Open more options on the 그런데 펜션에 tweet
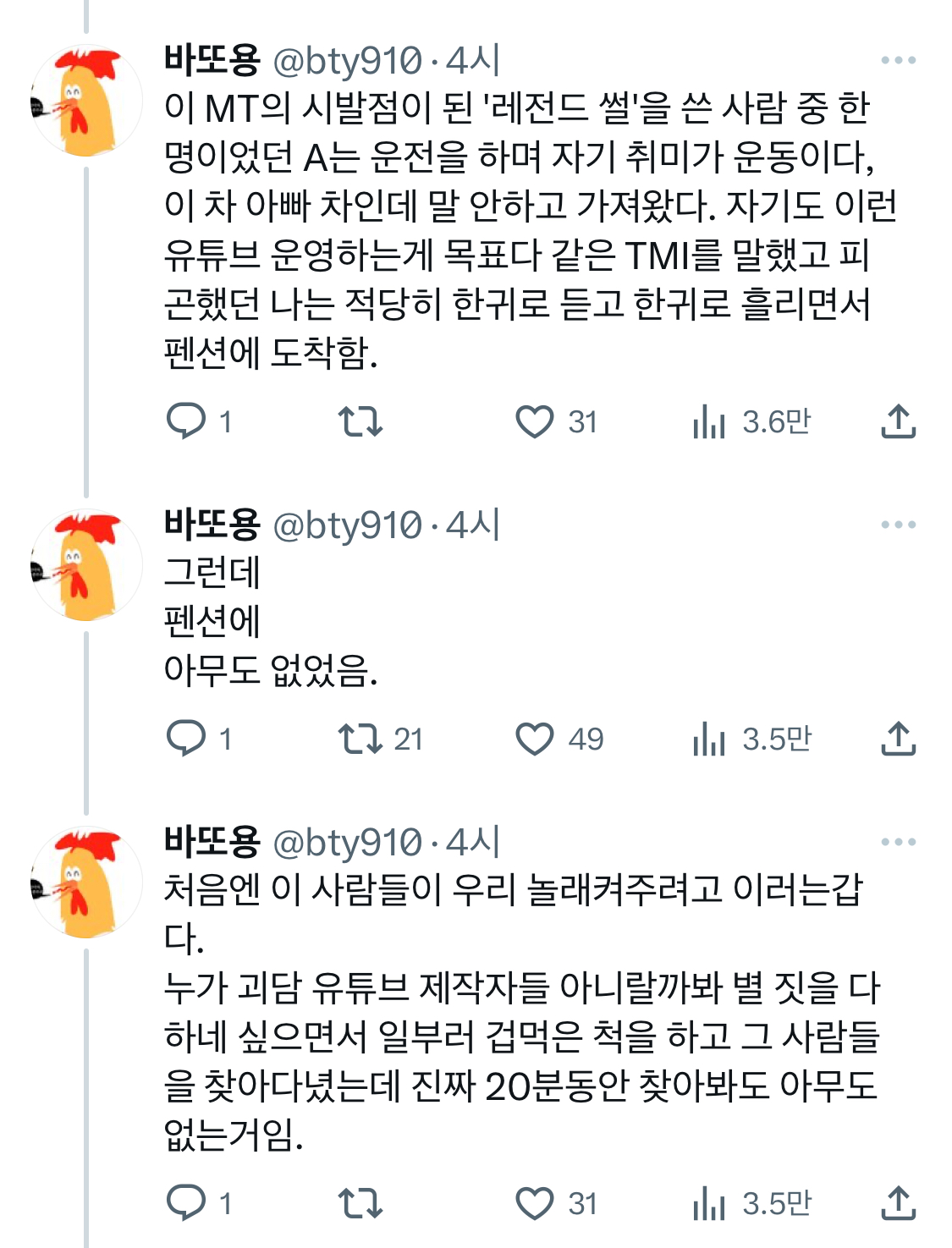 tap(898, 525)
